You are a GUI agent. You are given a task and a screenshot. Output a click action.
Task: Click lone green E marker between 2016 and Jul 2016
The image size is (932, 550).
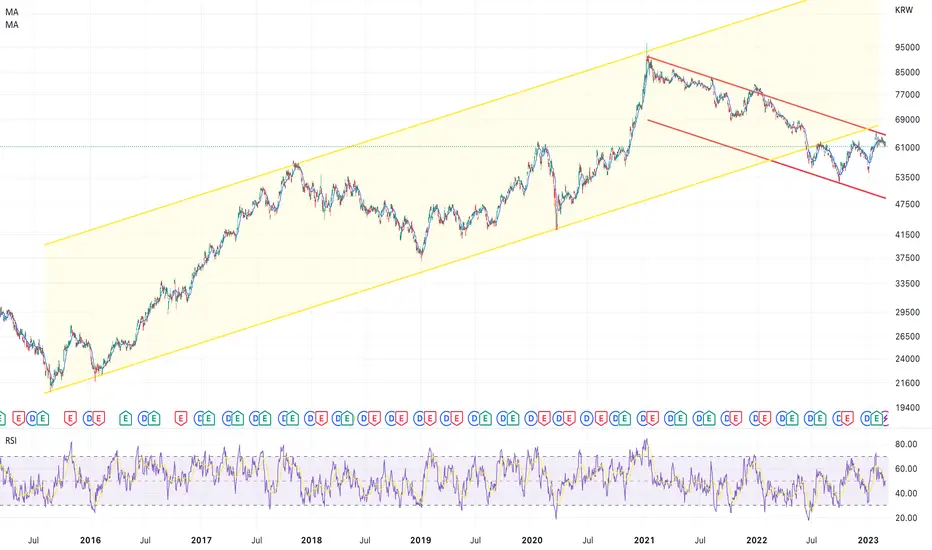click(125, 419)
